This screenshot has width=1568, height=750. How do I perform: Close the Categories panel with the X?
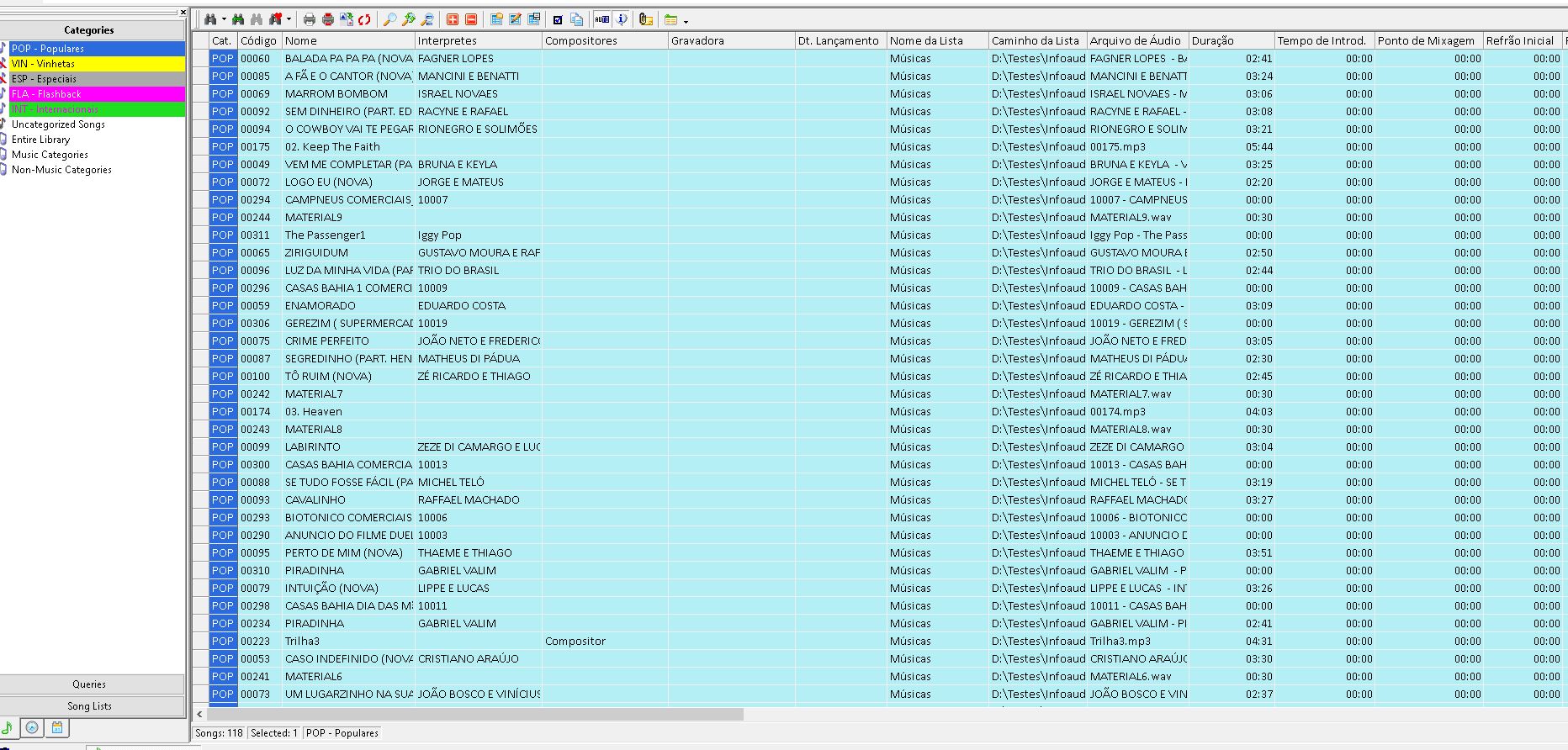pos(183,12)
